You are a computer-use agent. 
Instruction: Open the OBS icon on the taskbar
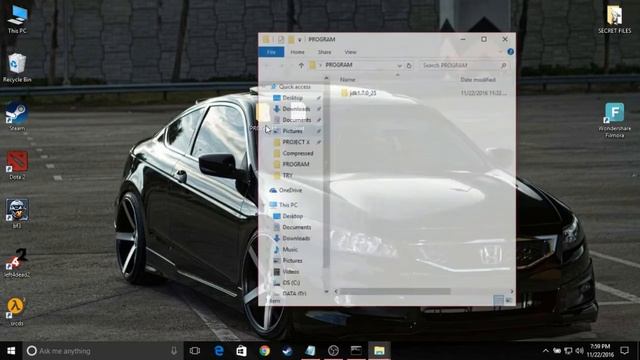click(x=333, y=351)
